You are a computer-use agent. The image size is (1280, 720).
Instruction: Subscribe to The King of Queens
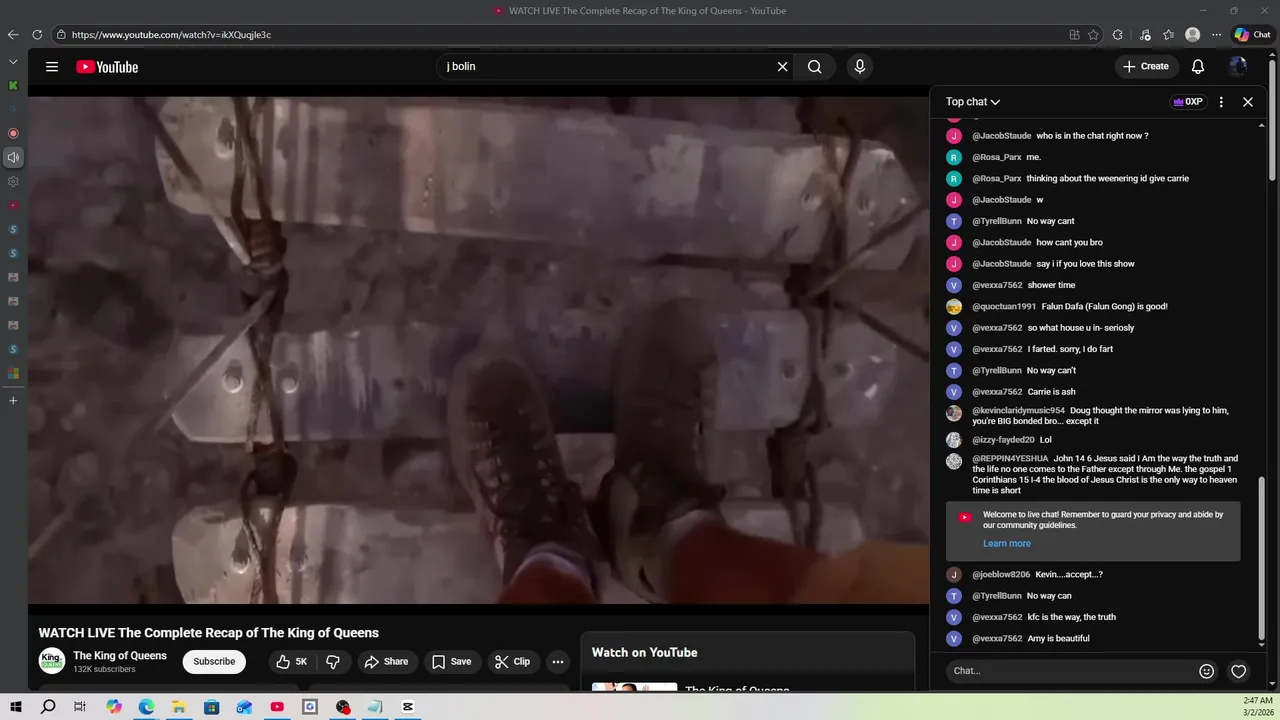tap(214, 662)
